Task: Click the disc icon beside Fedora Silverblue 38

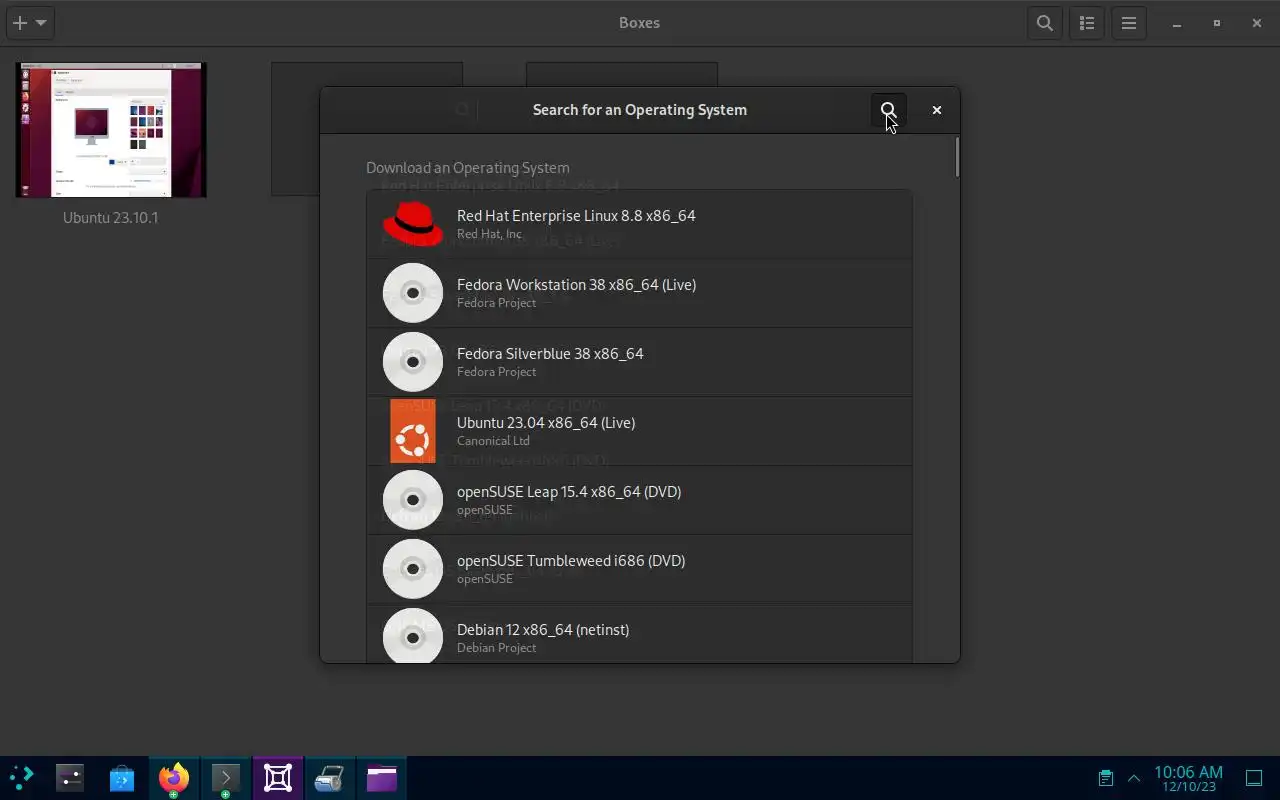Action: click(413, 362)
